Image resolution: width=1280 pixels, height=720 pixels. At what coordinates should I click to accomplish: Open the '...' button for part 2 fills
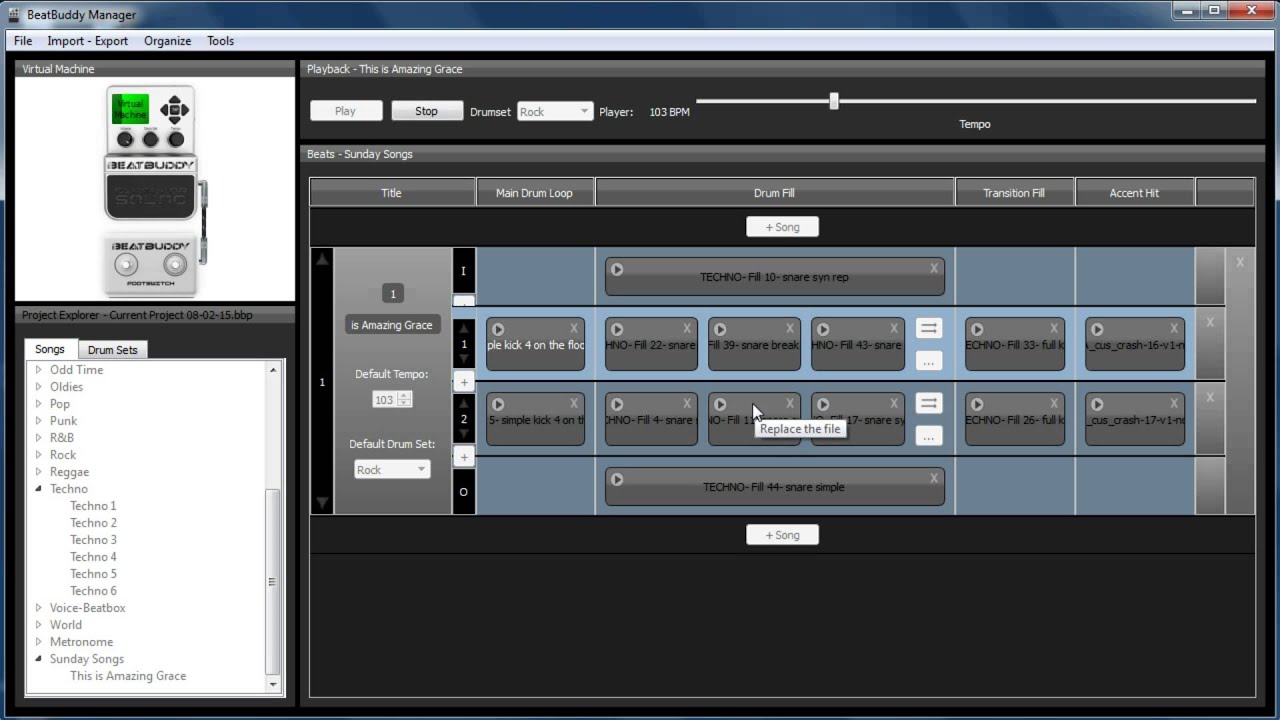tap(929, 436)
